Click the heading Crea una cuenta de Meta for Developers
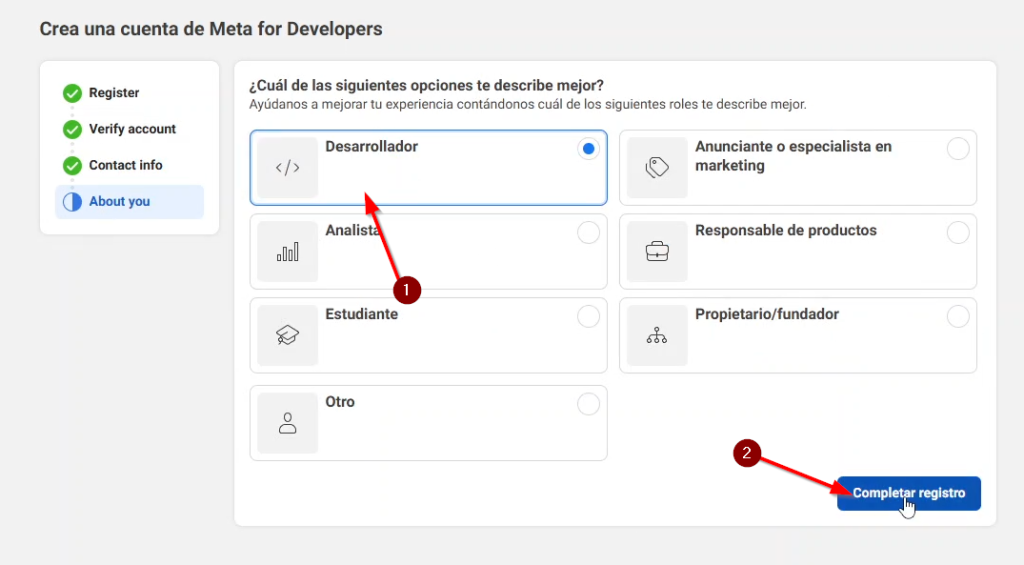 pyautogui.click(x=211, y=29)
